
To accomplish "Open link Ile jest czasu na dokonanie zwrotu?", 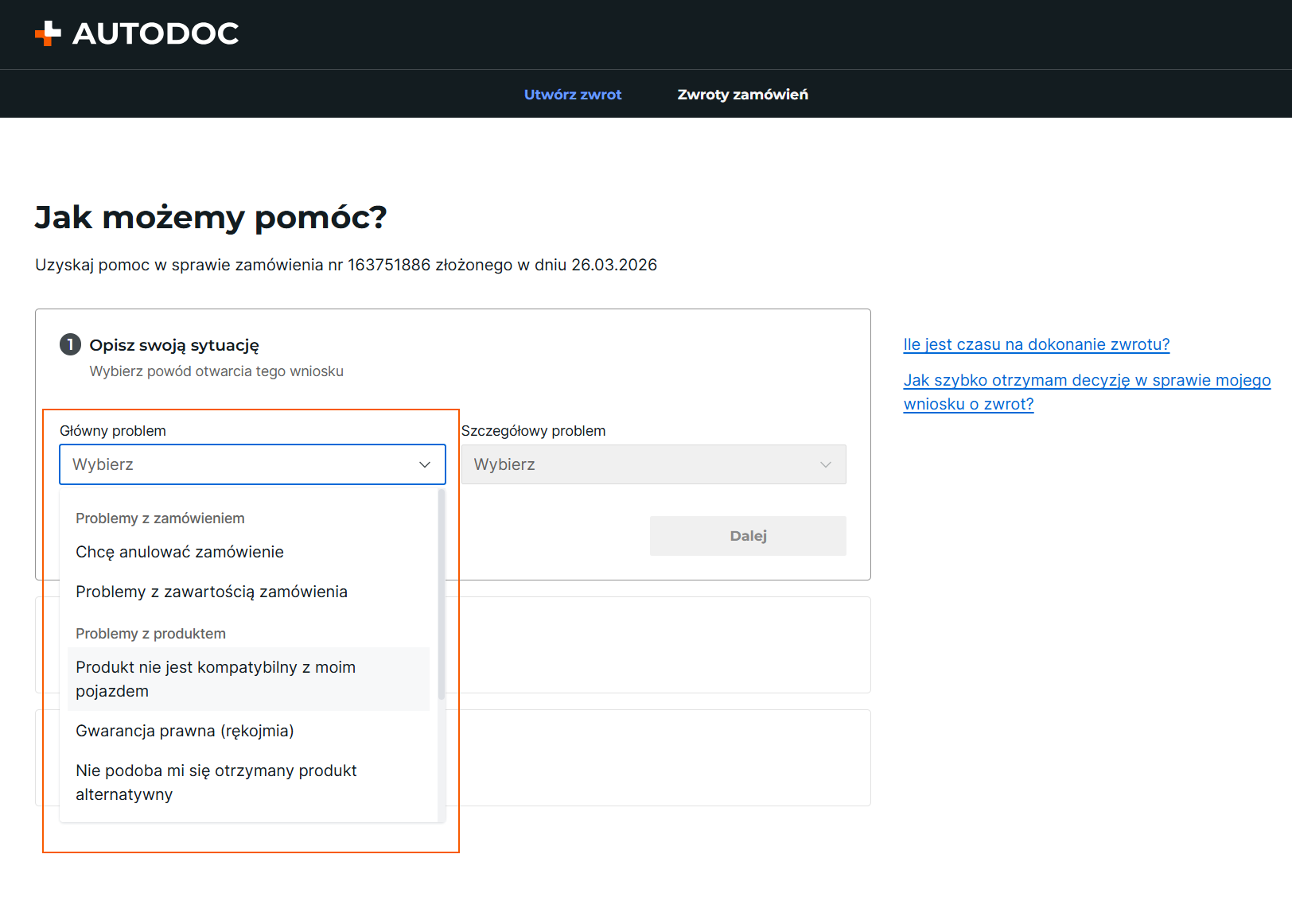I will click(1037, 344).
